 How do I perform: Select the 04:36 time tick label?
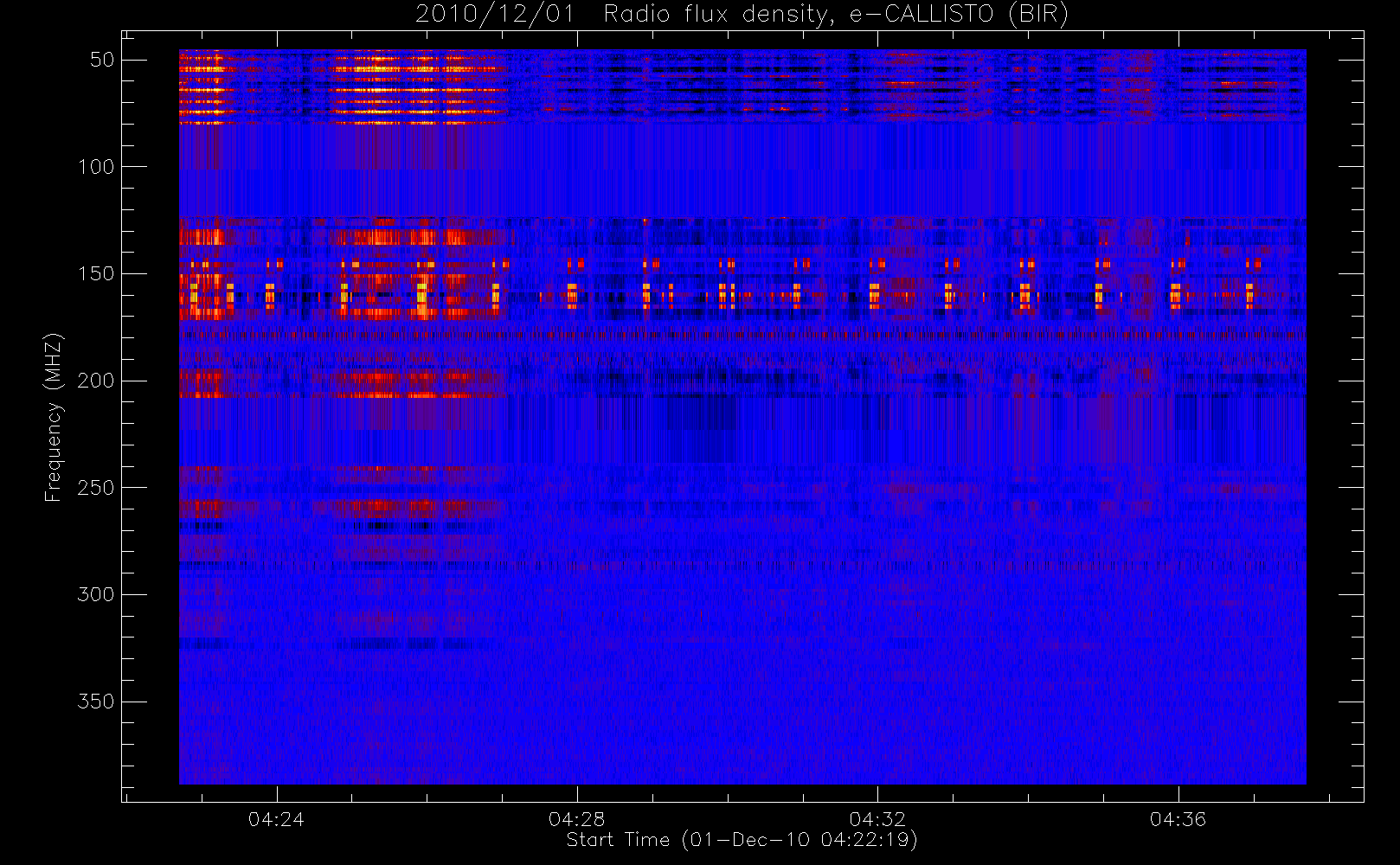pos(1178,819)
